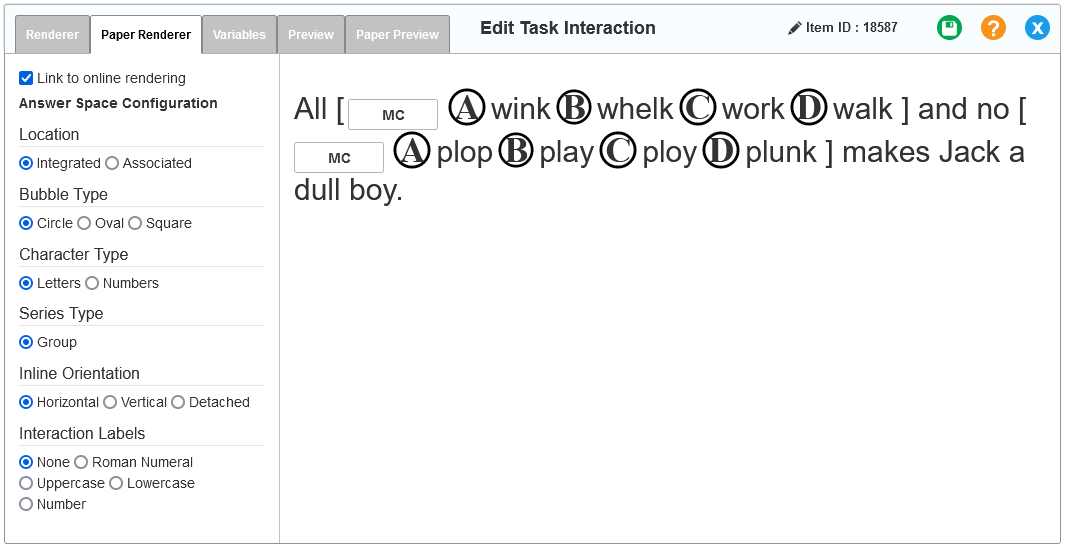The width and height of the screenshot is (1066, 549).
Task: Click bubble D next to walk
Action: coord(810,108)
